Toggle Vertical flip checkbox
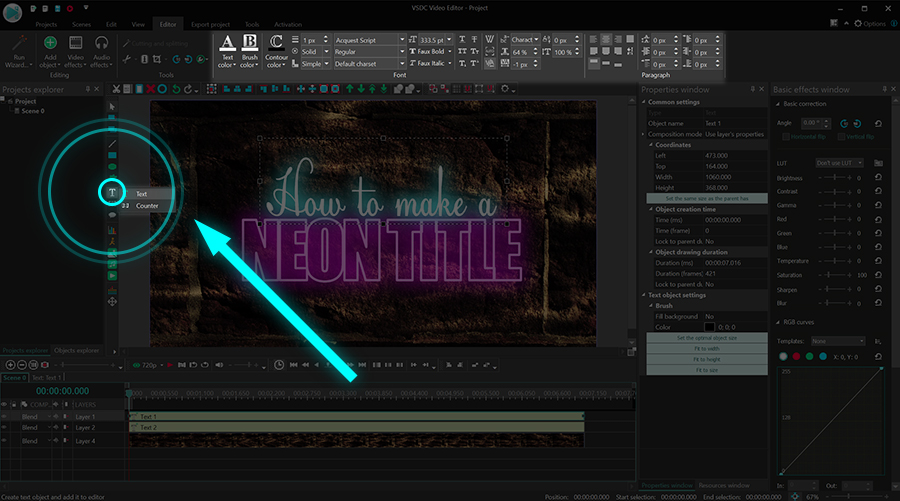 click(841, 137)
